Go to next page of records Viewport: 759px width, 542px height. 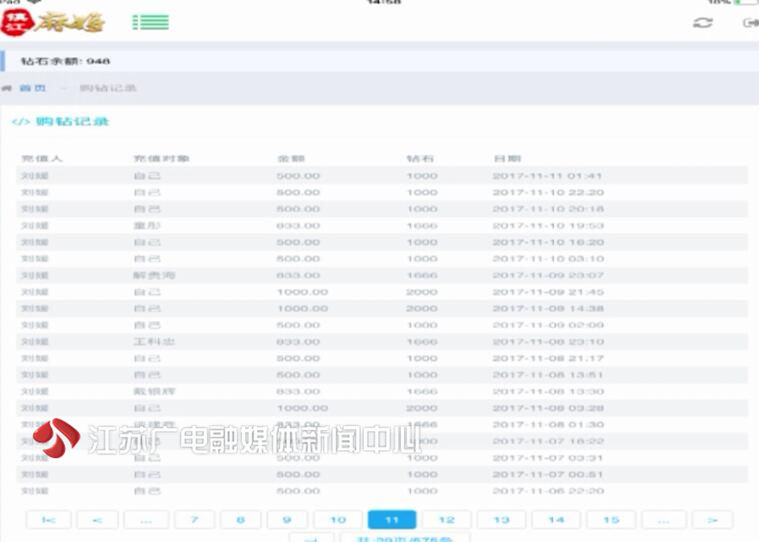pyautogui.click(x=712, y=520)
